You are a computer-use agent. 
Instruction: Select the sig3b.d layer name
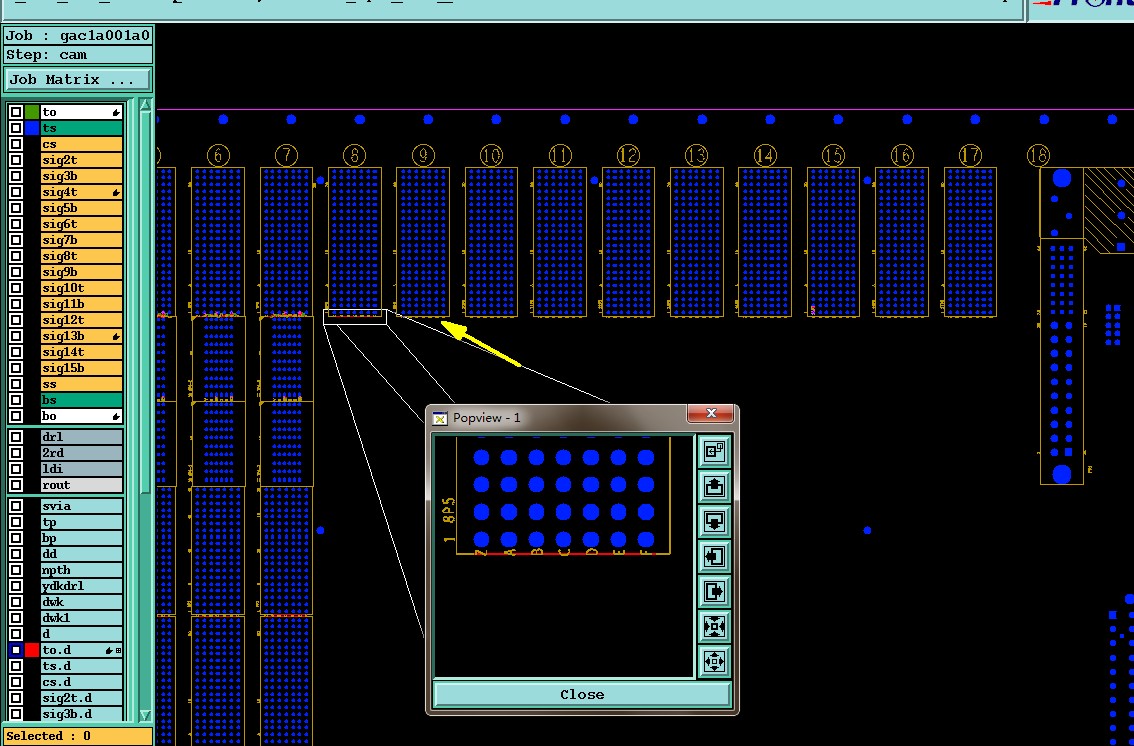point(81,714)
